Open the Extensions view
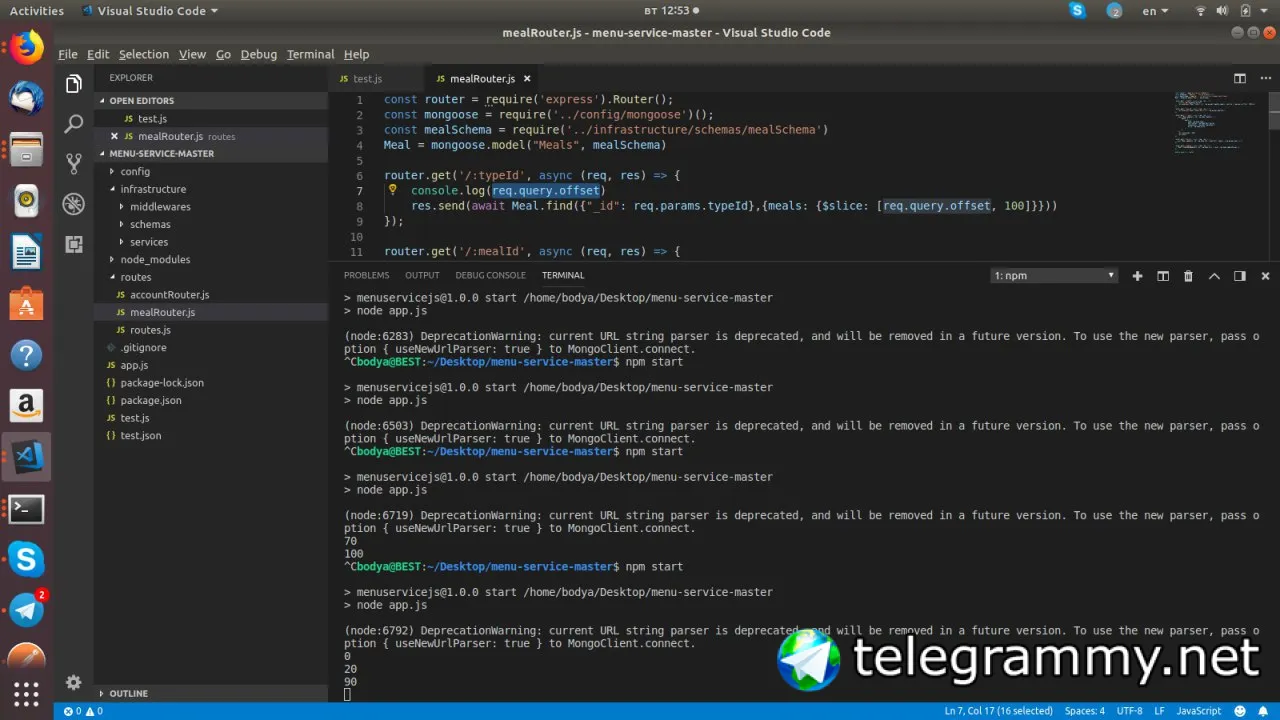Screen dimensions: 1280x720 click(73, 244)
